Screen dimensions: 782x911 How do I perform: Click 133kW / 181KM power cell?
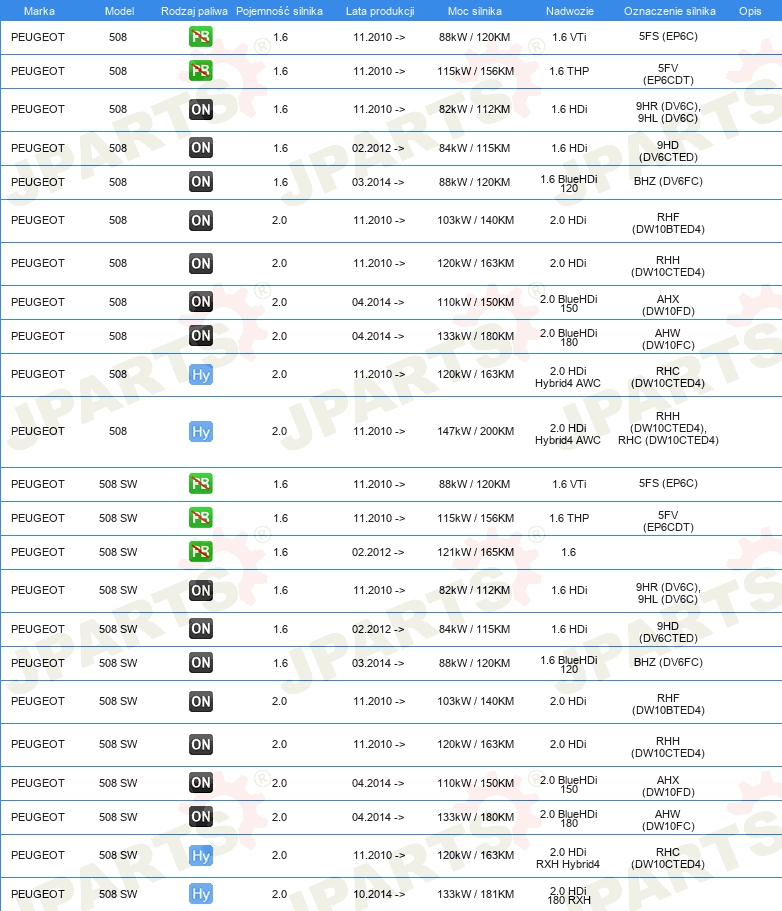(475, 894)
